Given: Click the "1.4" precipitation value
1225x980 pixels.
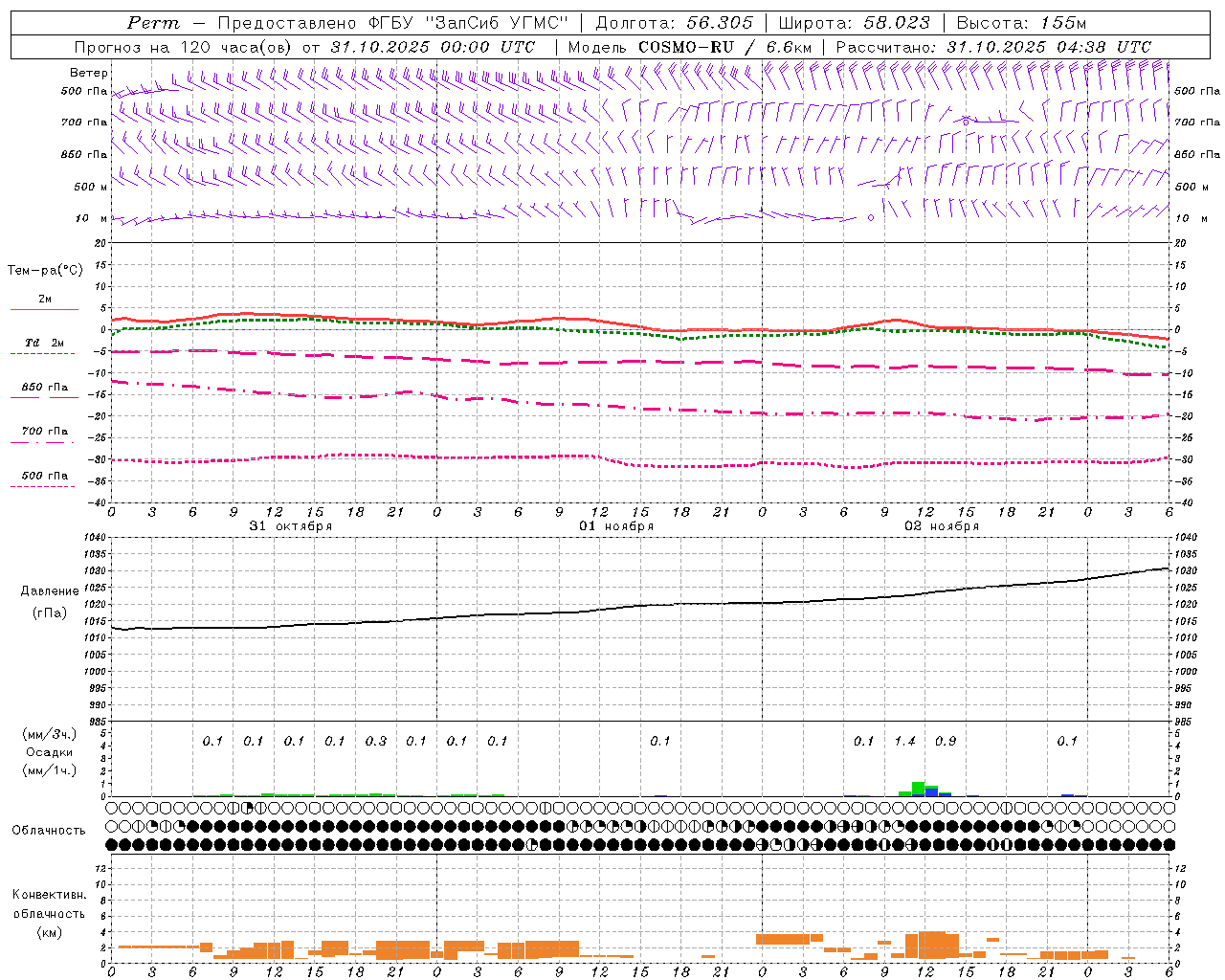Looking at the screenshot, I should point(904,741).
